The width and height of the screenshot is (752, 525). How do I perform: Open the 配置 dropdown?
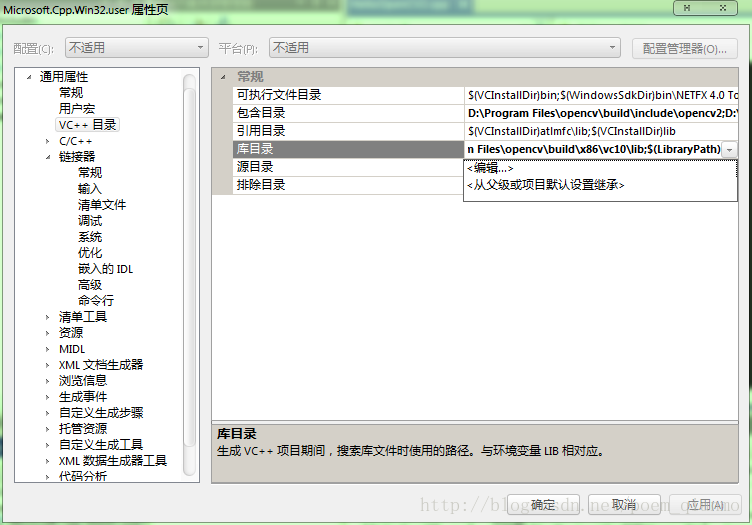(135, 48)
